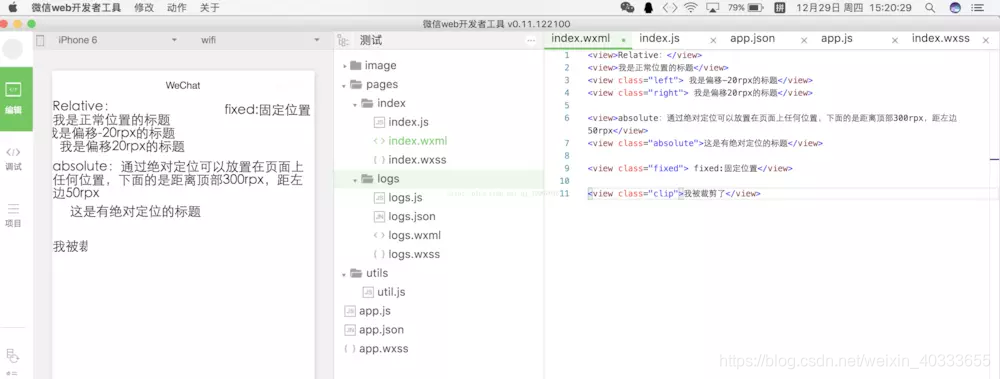Click the JS file icon of logs.js

tap(379, 198)
